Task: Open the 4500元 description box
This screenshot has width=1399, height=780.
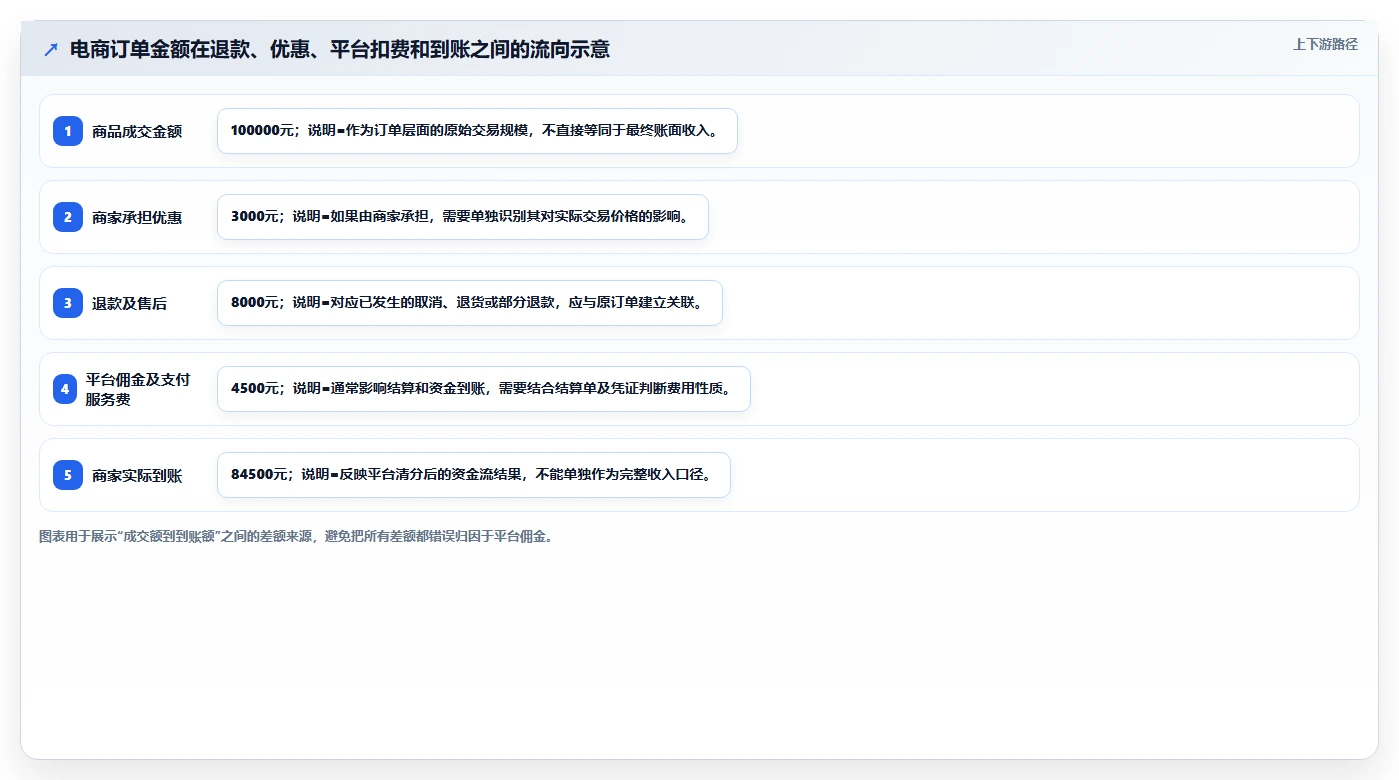Action: [x=484, y=389]
